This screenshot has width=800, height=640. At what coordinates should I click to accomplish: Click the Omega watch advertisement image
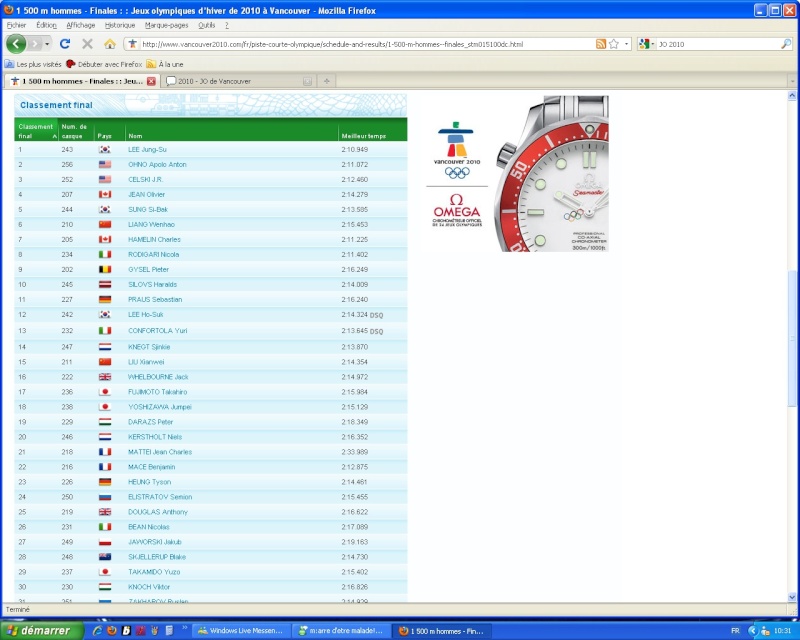coord(551,173)
